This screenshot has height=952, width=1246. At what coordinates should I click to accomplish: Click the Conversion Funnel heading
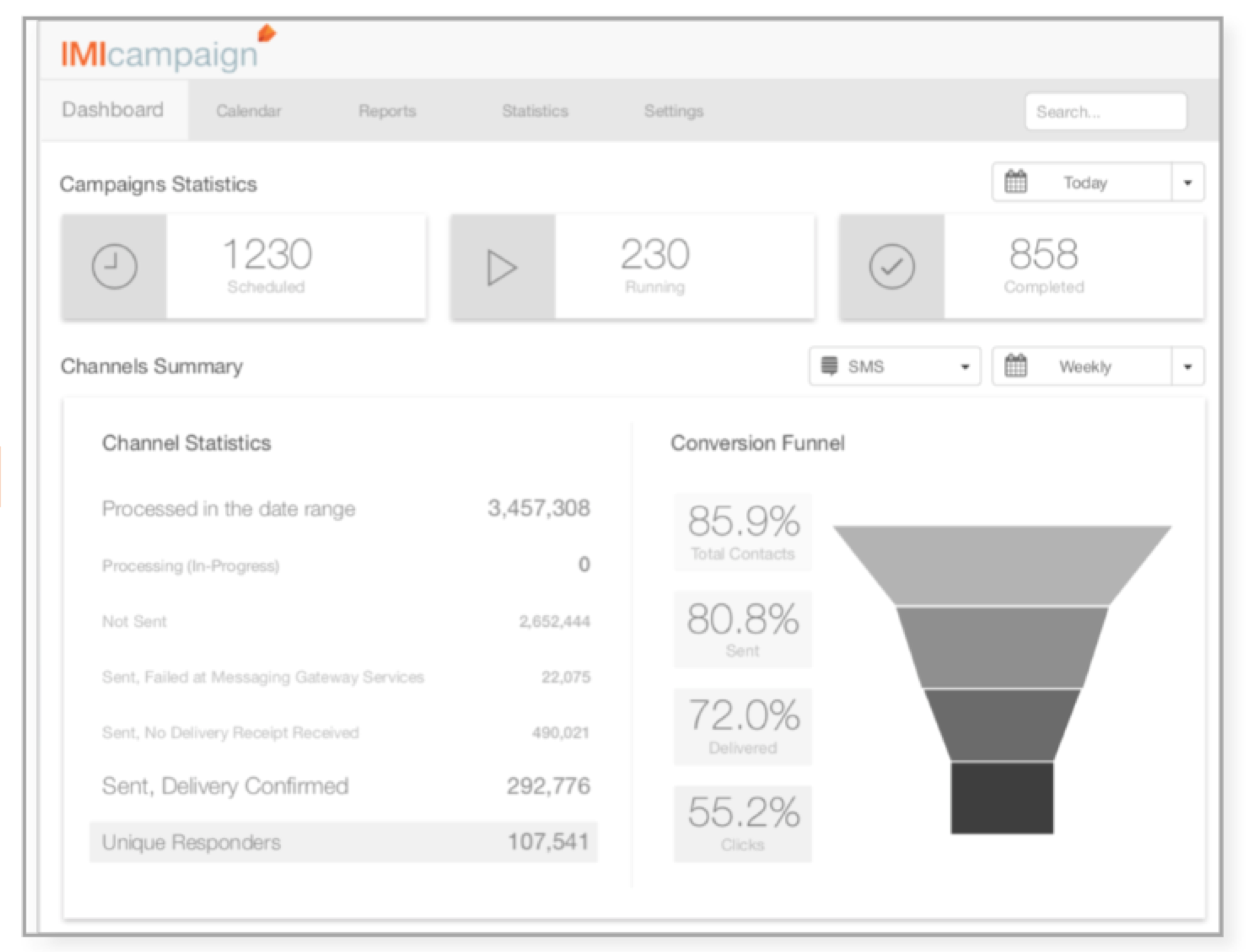pyautogui.click(x=758, y=443)
